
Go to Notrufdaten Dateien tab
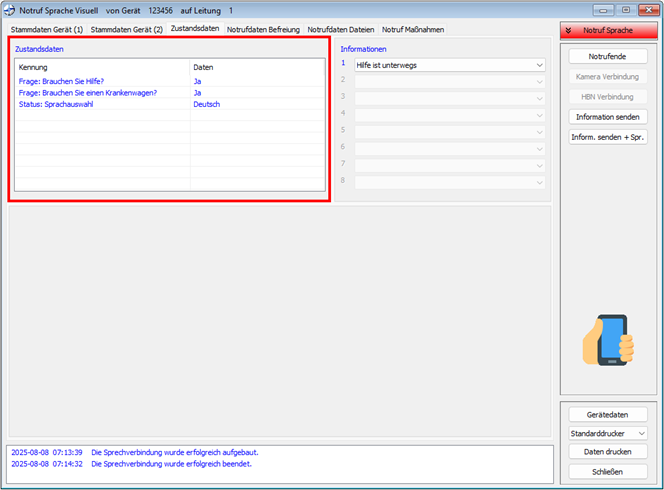click(x=341, y=29)
